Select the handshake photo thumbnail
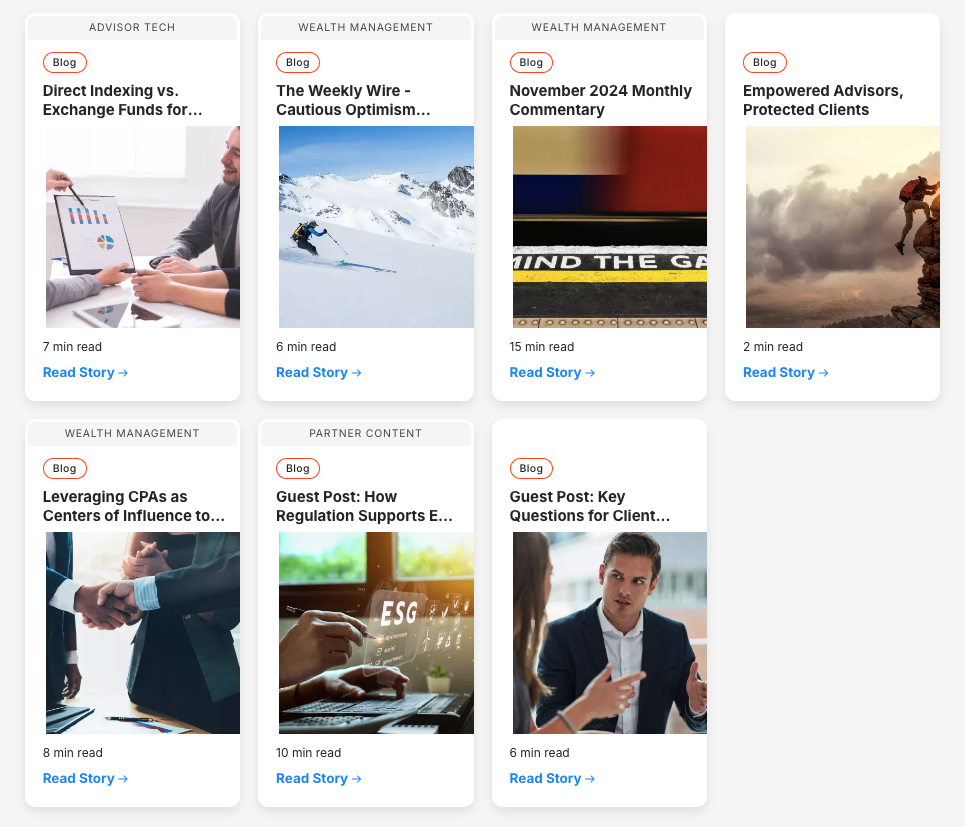 click(143, 633)
